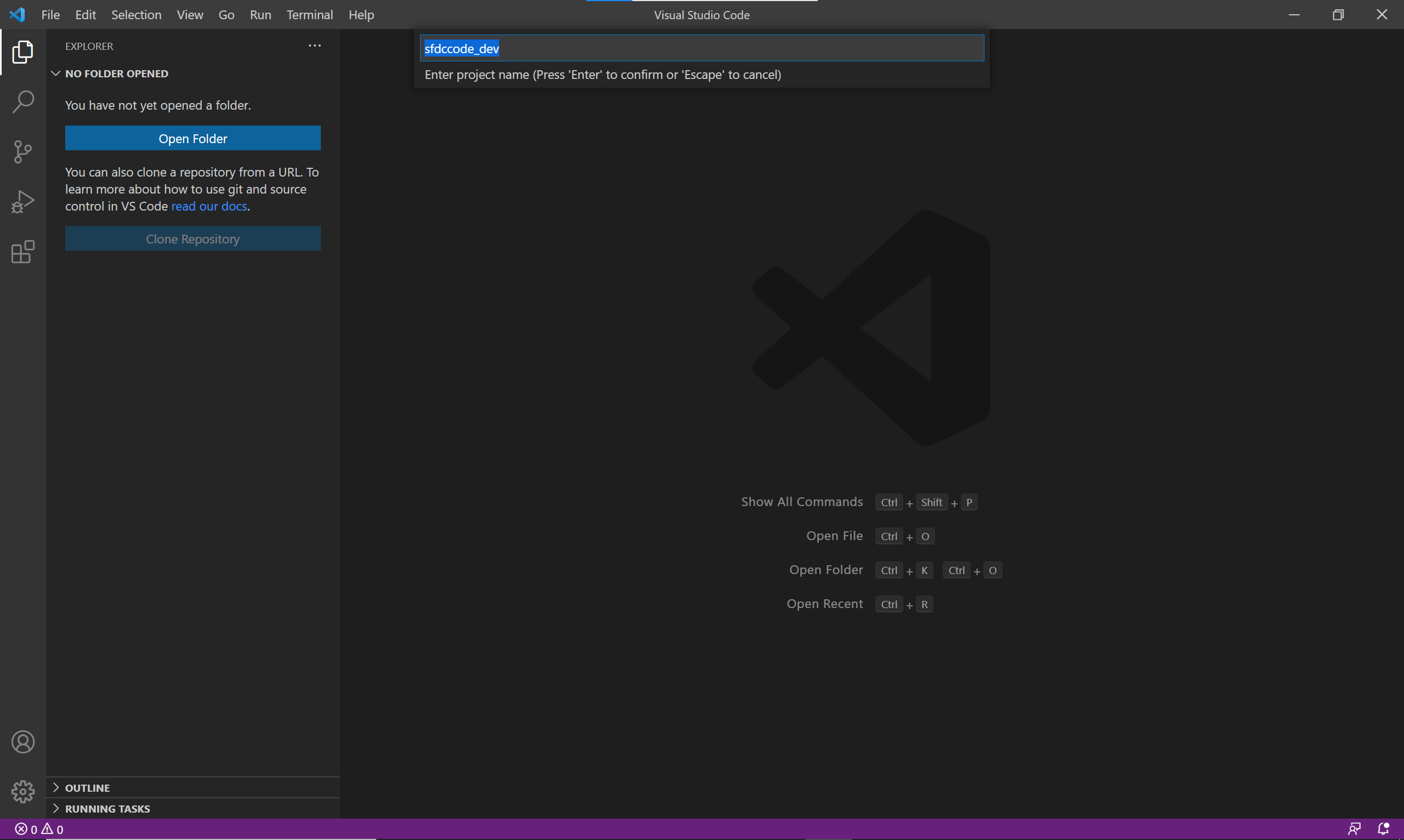Expand the Outline section

click(87, 788)
